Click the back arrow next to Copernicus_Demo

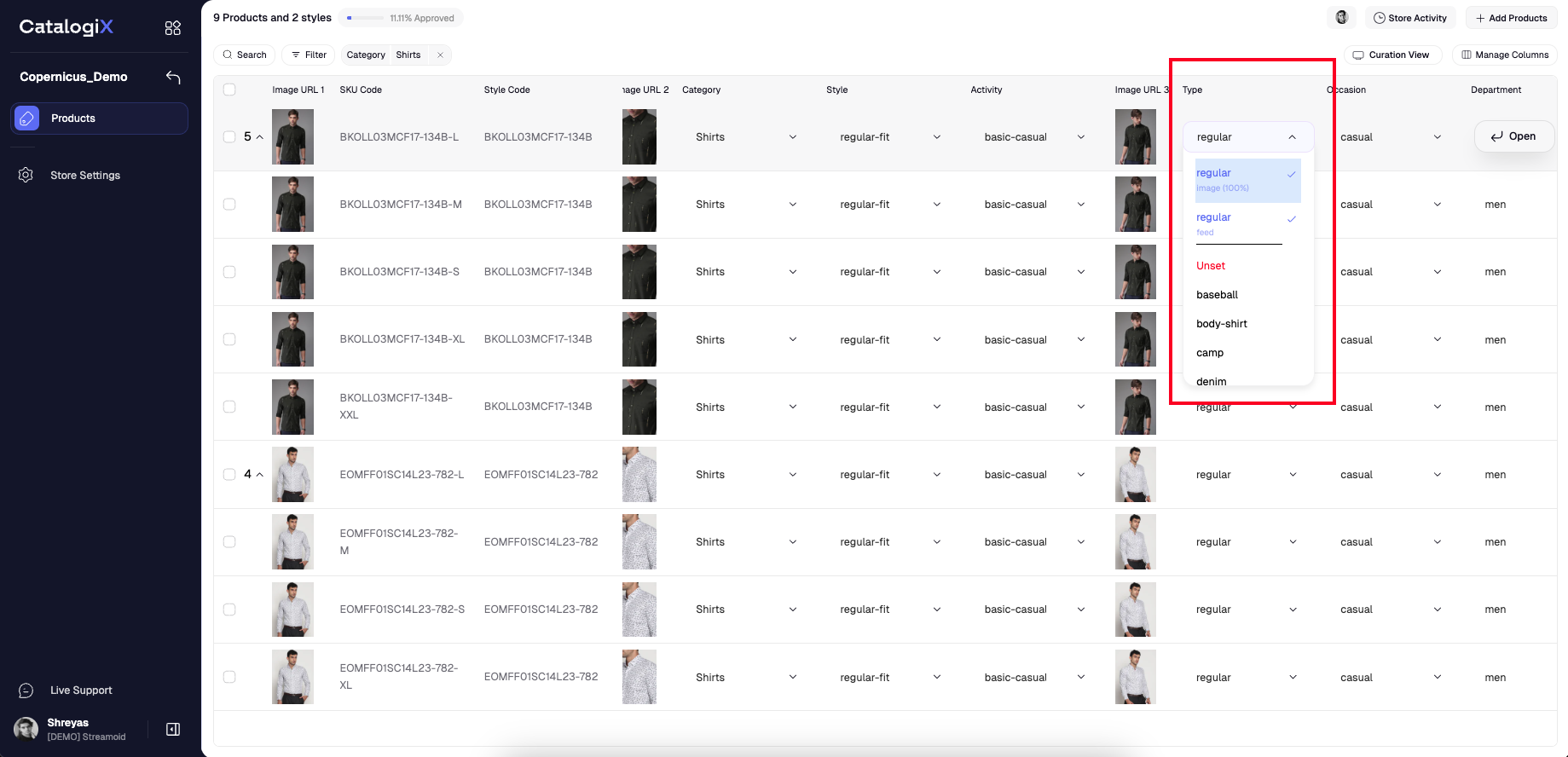[173, 78]
